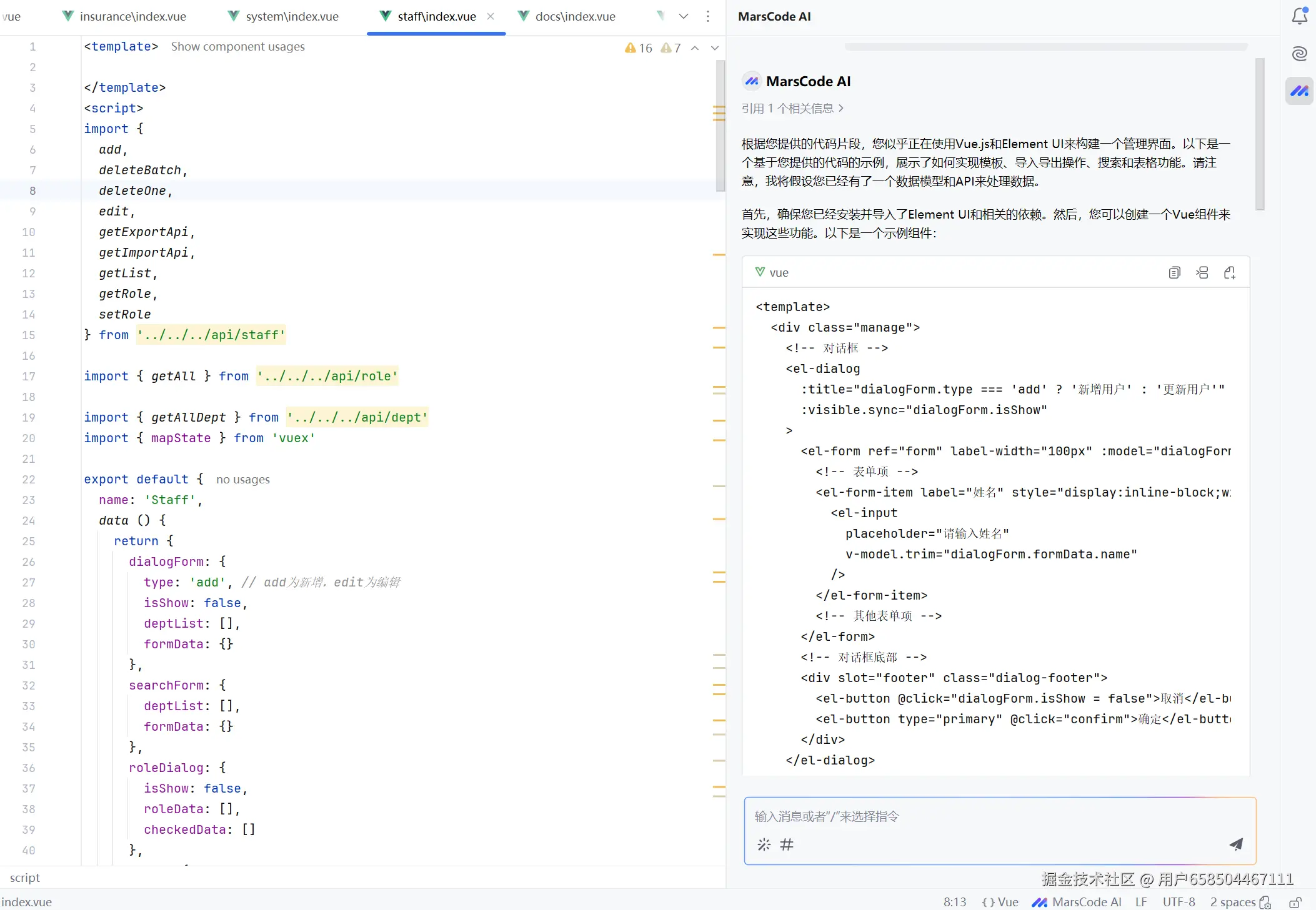
Task: Open the notifications bell icon
Action: (x=1299, y=16)
